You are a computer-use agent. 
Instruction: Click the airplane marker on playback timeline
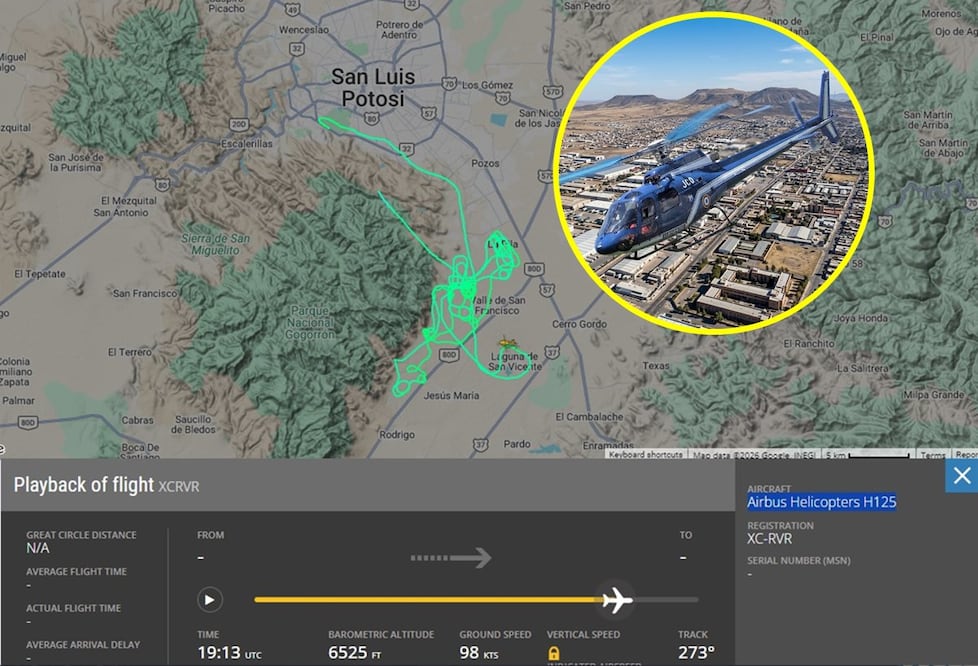pyautogui.click(x=617, y=600)
